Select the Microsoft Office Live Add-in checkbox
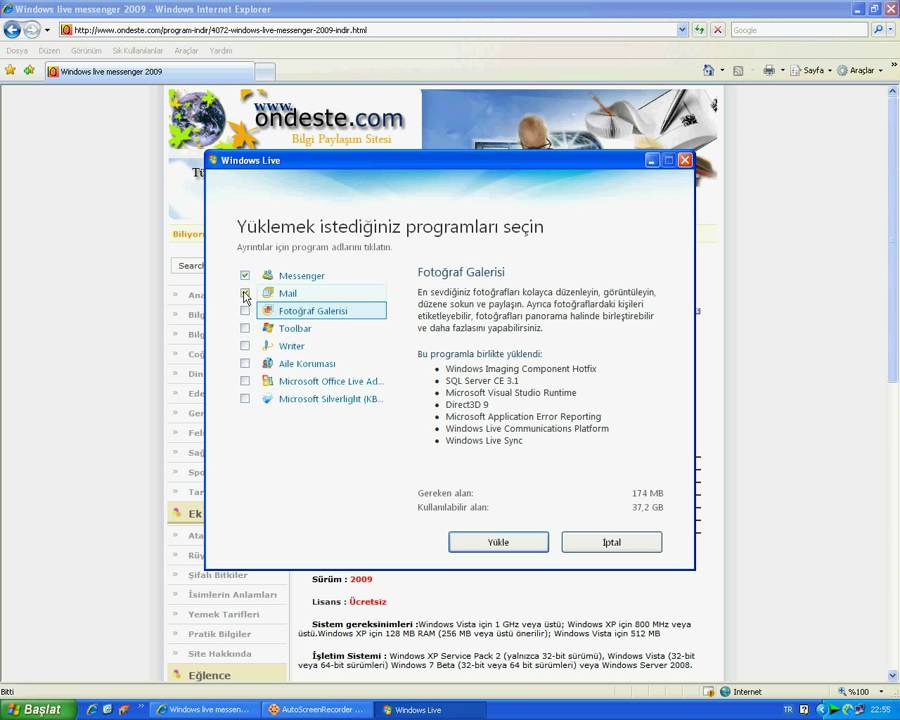The width and height of the screenshot is (900, 720). pyautogui.click(x=245, y=381)
